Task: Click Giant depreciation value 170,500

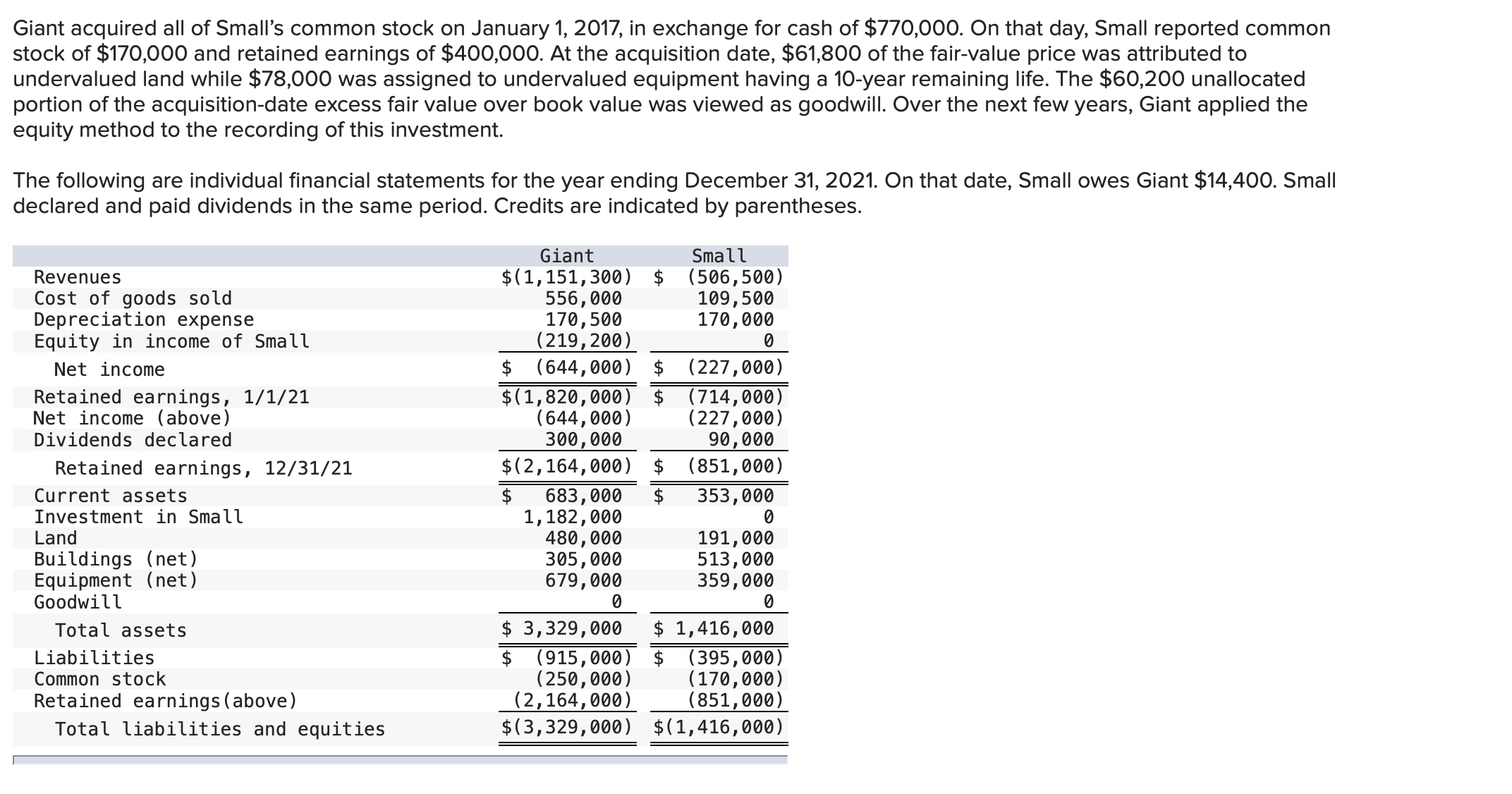Action: tap(584, 319)
